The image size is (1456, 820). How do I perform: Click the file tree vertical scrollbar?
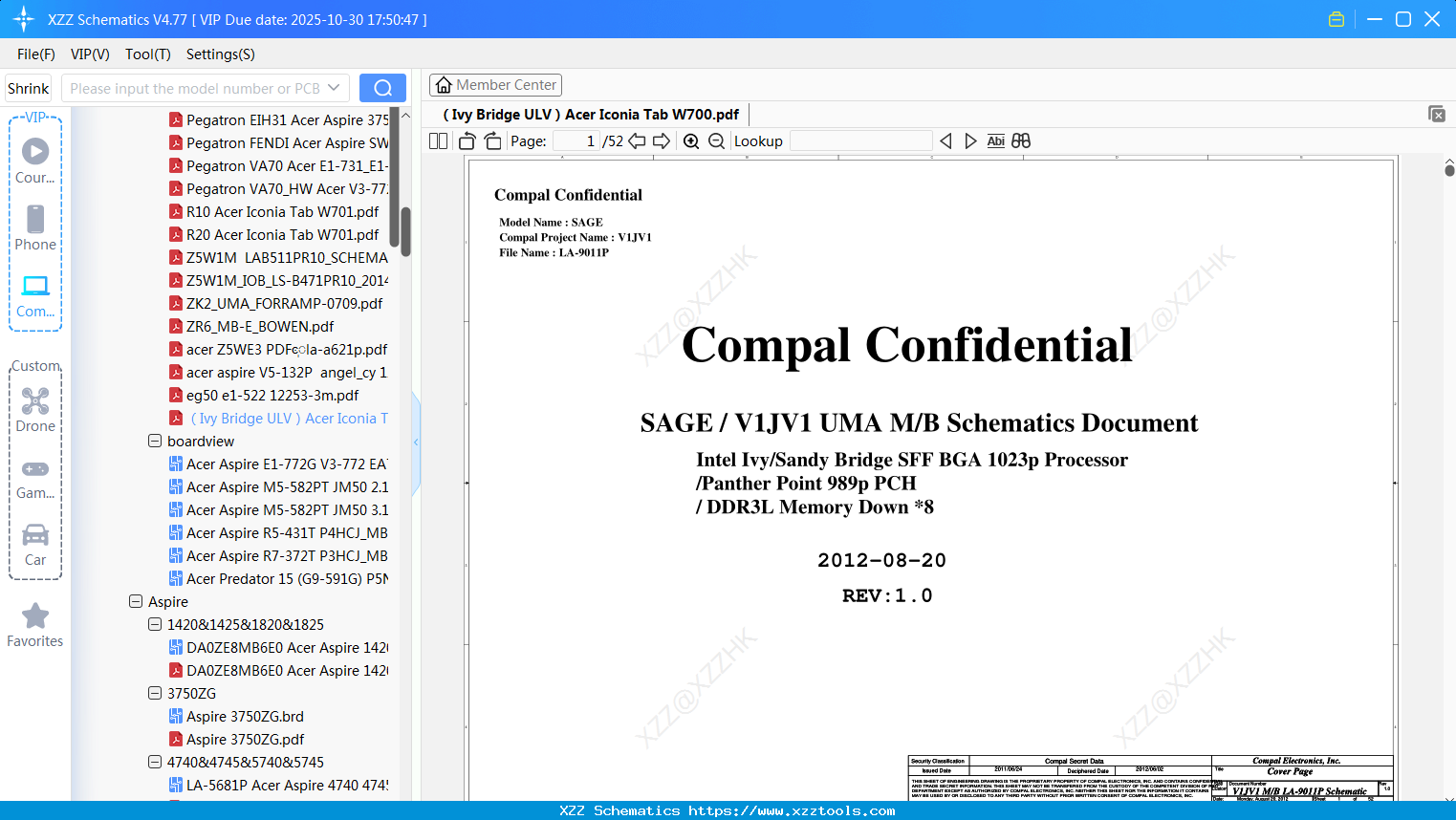[405, 231]
